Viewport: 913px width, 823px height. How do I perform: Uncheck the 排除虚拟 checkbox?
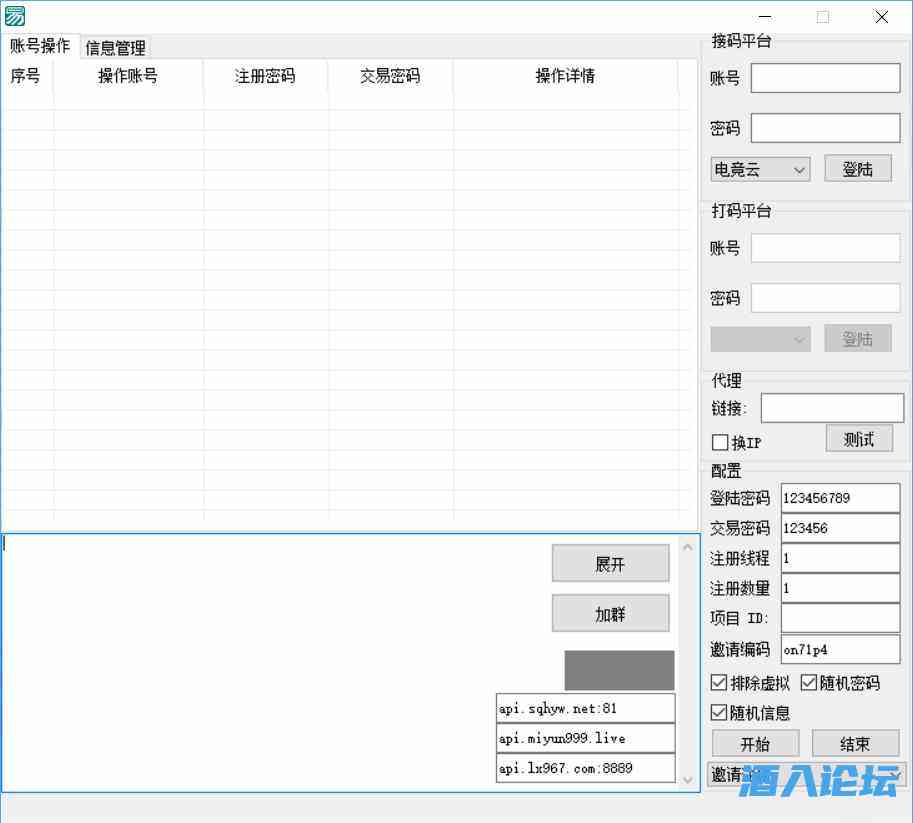pos(719,683)
